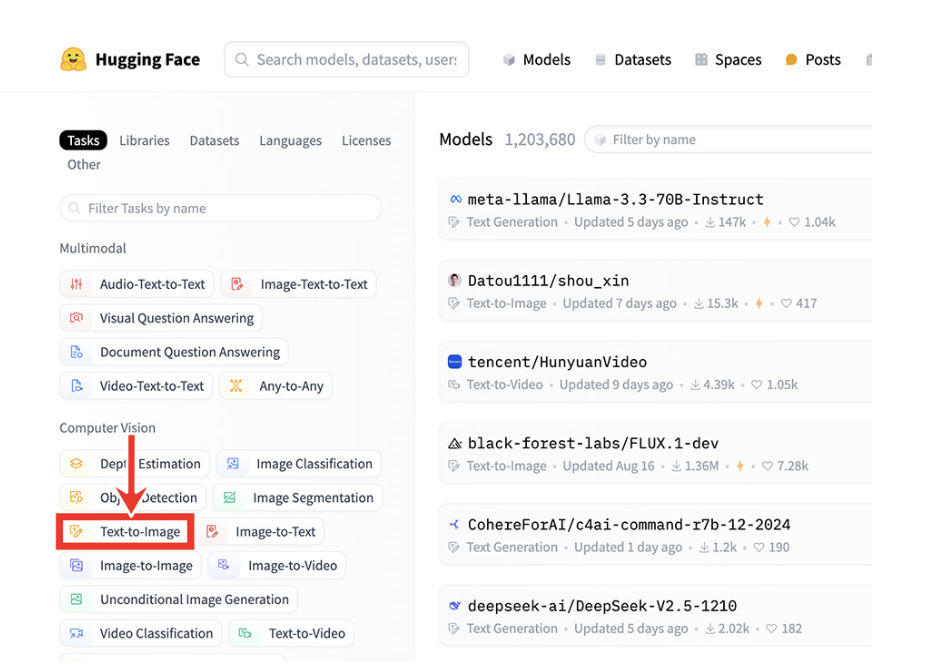Screen dimensions: 938x664
Task: Click the Spaces grid icon in navigation
Action: pos(701,60)
